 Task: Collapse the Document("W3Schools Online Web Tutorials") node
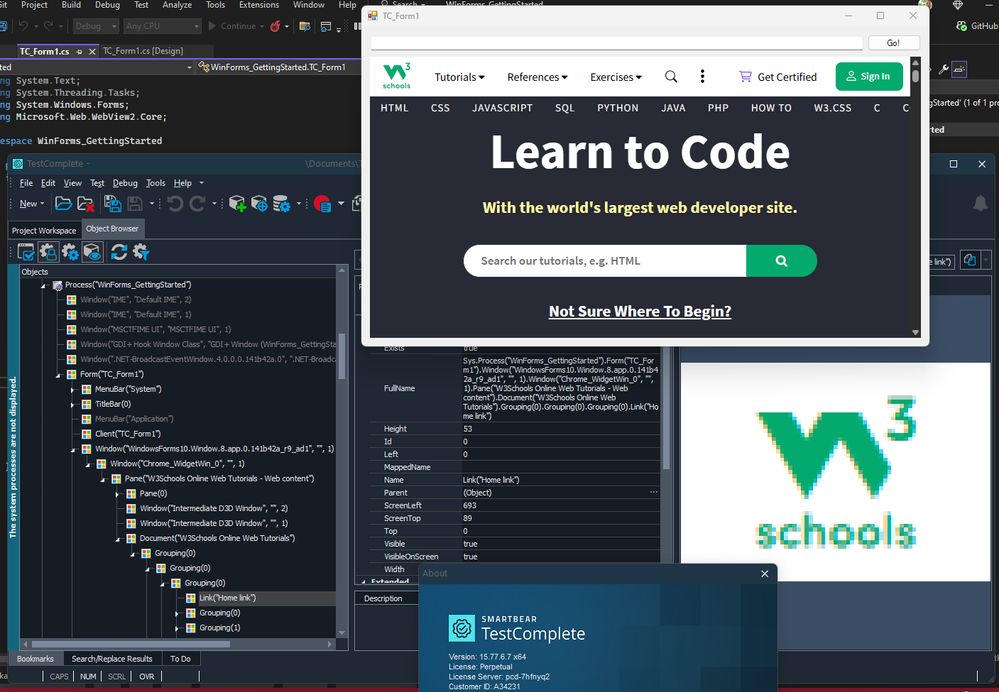click(117, 539)
